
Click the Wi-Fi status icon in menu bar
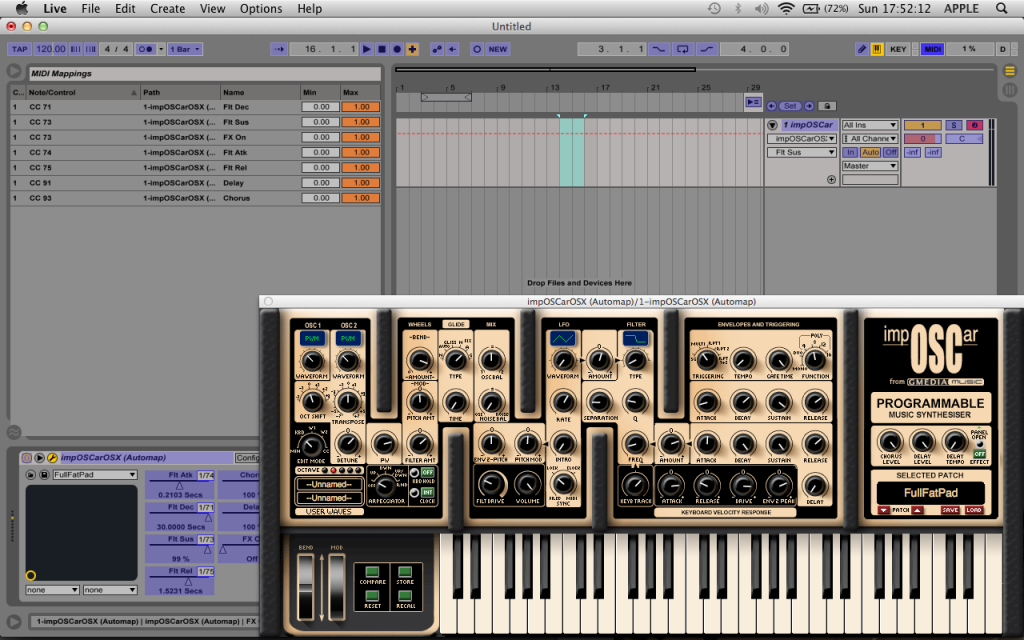(786, 8)
